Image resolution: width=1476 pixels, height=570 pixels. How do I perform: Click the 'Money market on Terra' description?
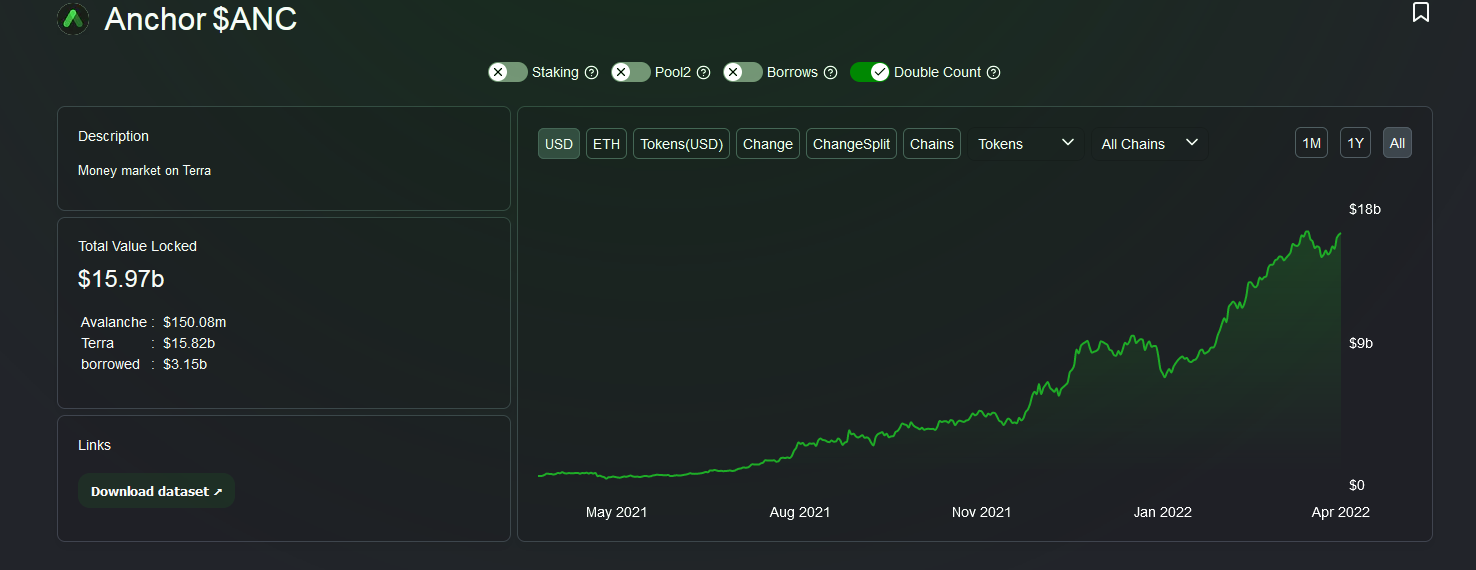[144, 171]
